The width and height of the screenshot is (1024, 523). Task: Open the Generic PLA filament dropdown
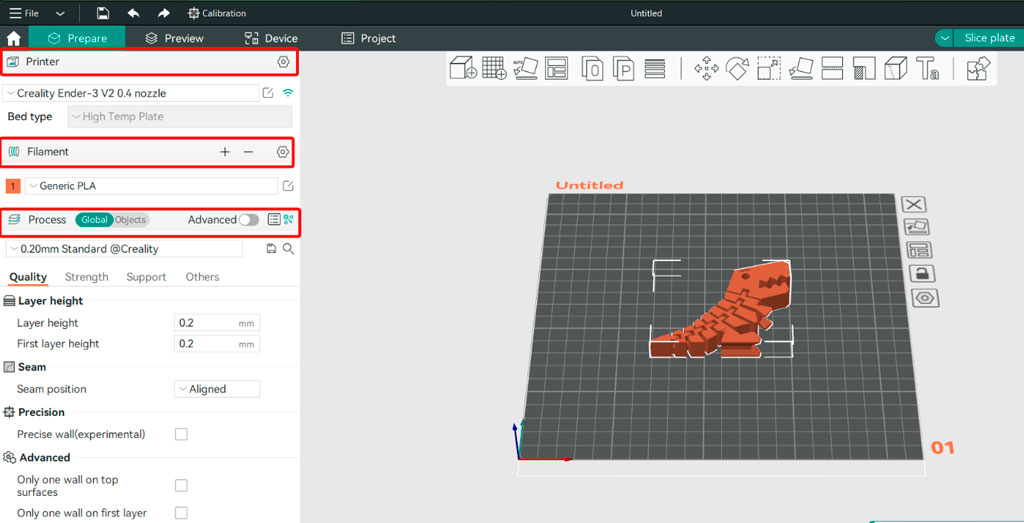point(152,186)
